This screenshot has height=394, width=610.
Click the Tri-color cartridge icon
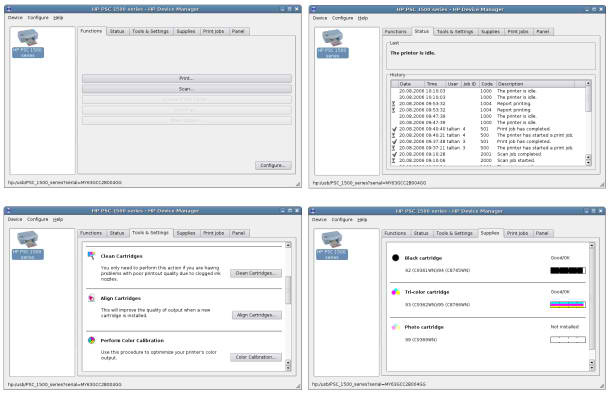tap(396, 292)
